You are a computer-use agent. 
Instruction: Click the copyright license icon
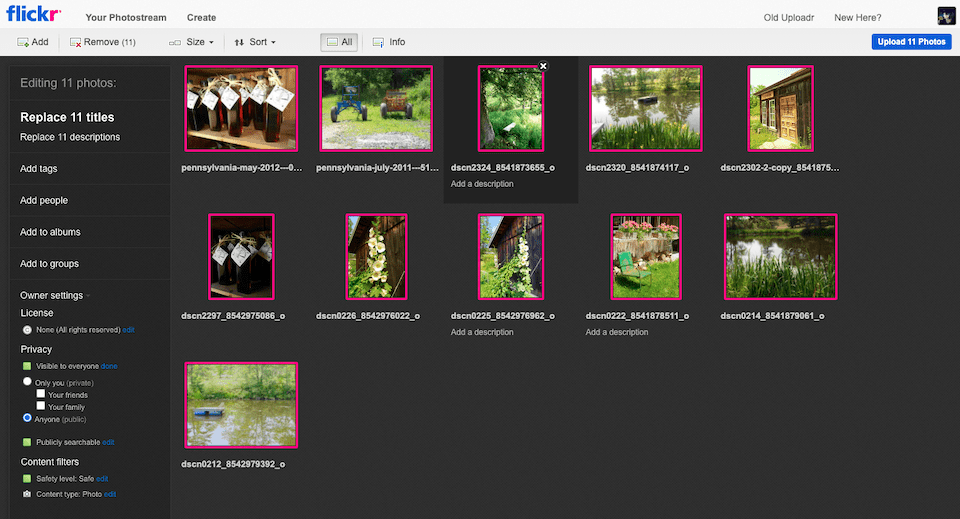(x=27, y=330)
